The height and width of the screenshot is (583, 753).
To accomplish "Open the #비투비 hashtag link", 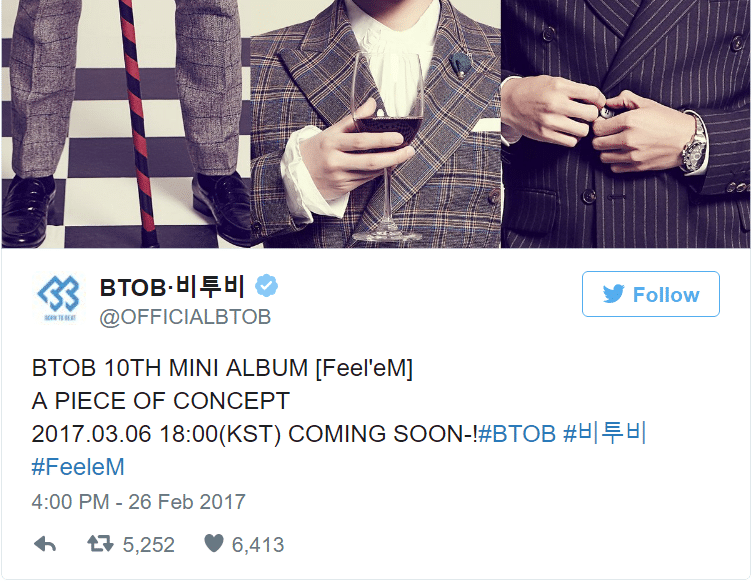I will click(605, 433).
